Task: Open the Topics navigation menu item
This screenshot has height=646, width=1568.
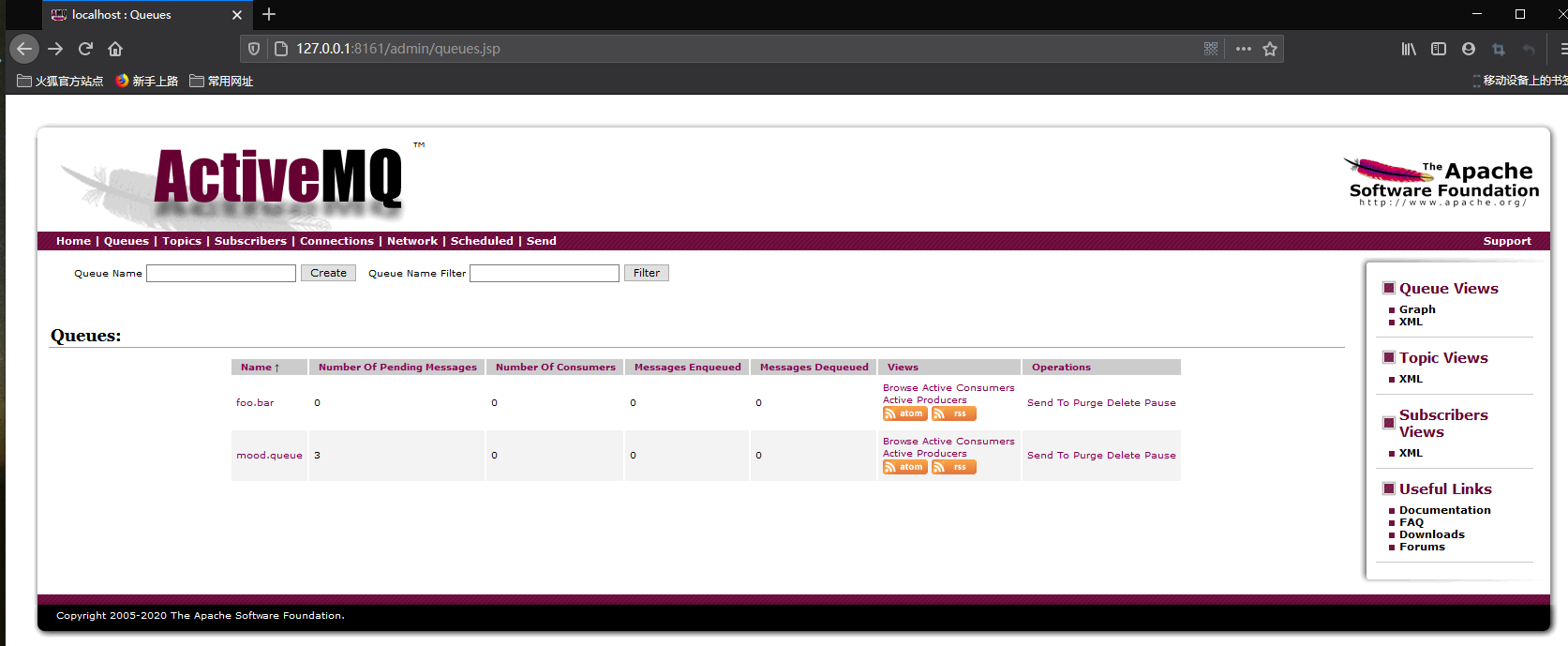Action: coord(182,241)
